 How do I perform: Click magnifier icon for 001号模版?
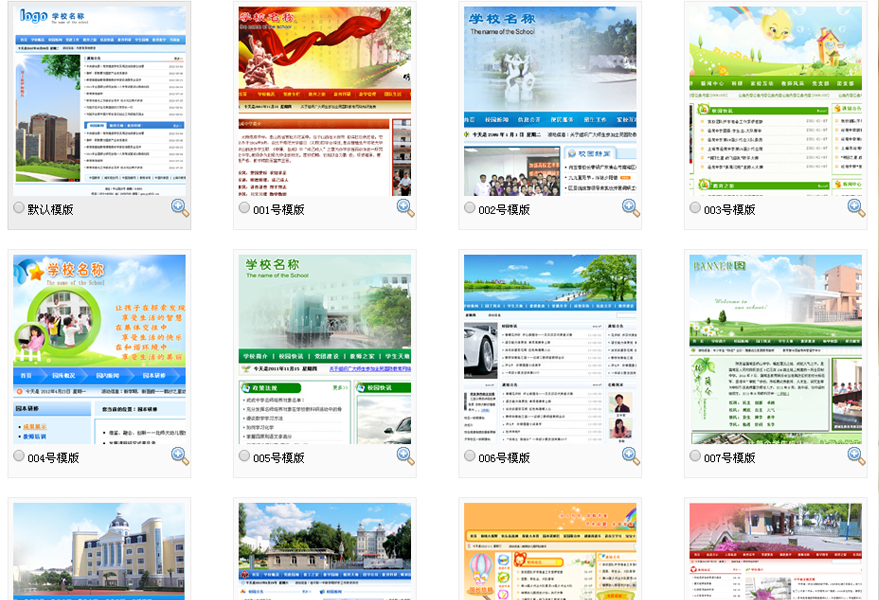click(405, 208)
